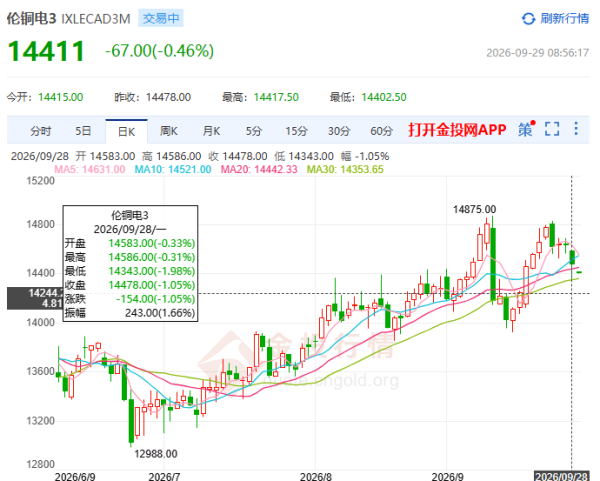Click the 12988.00 low price annotation
Image resolution: width=600 pixels, height=481 pixels.
point(156,454)
